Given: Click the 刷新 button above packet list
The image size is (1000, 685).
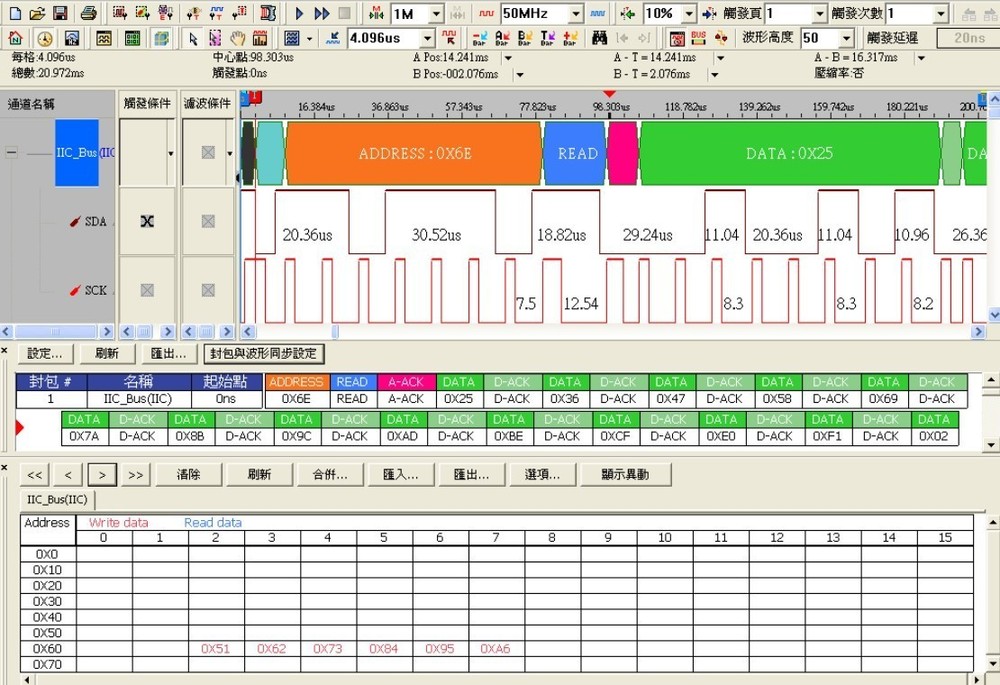Looking at the screenshot, I should [x=107, y=353].
